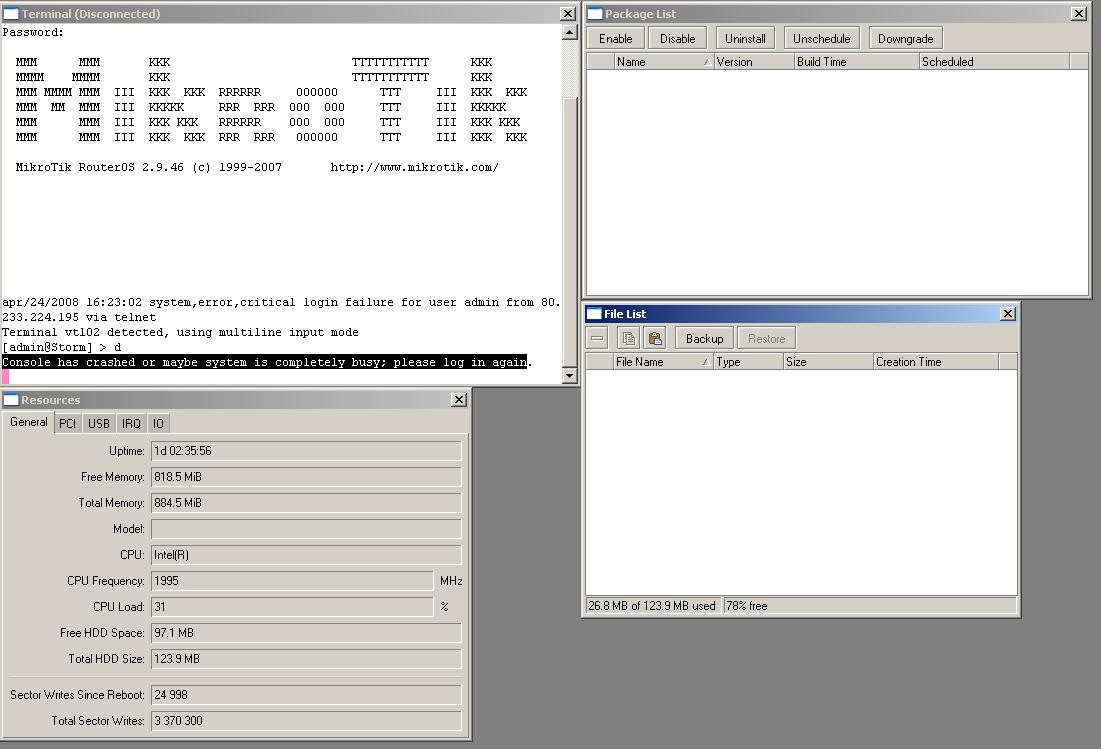Click the Disable button in Package List
Screen dimensions: 1101x749
678,39
